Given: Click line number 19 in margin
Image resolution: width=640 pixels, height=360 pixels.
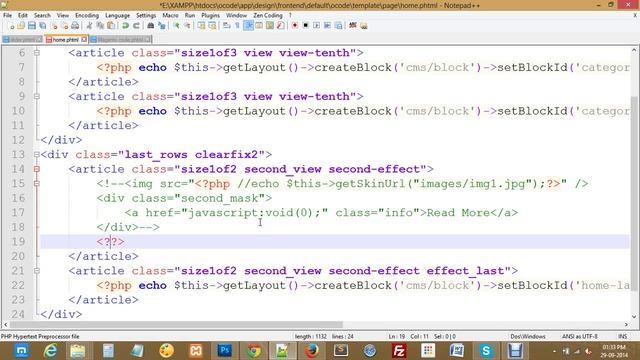Looking at the screenshot, I should coord(18,242).
